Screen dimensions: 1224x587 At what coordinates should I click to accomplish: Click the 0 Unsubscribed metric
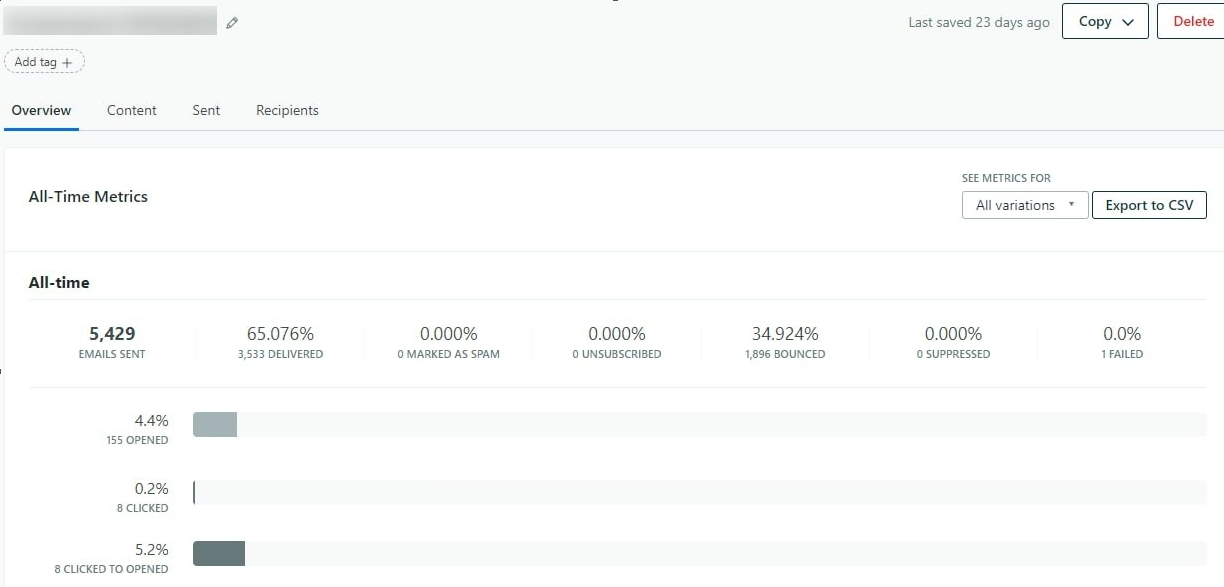point(616,342)
